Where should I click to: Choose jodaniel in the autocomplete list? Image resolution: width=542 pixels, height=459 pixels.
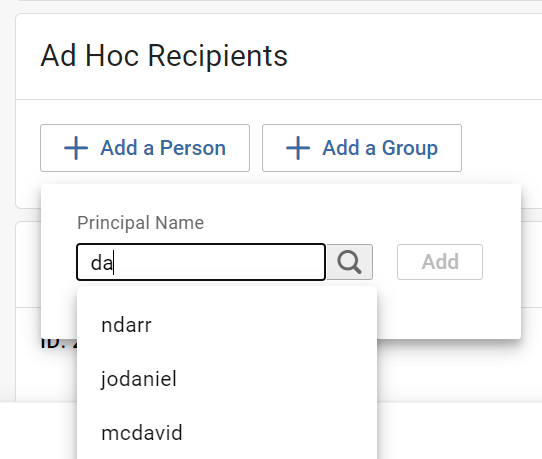coord(227,379)
